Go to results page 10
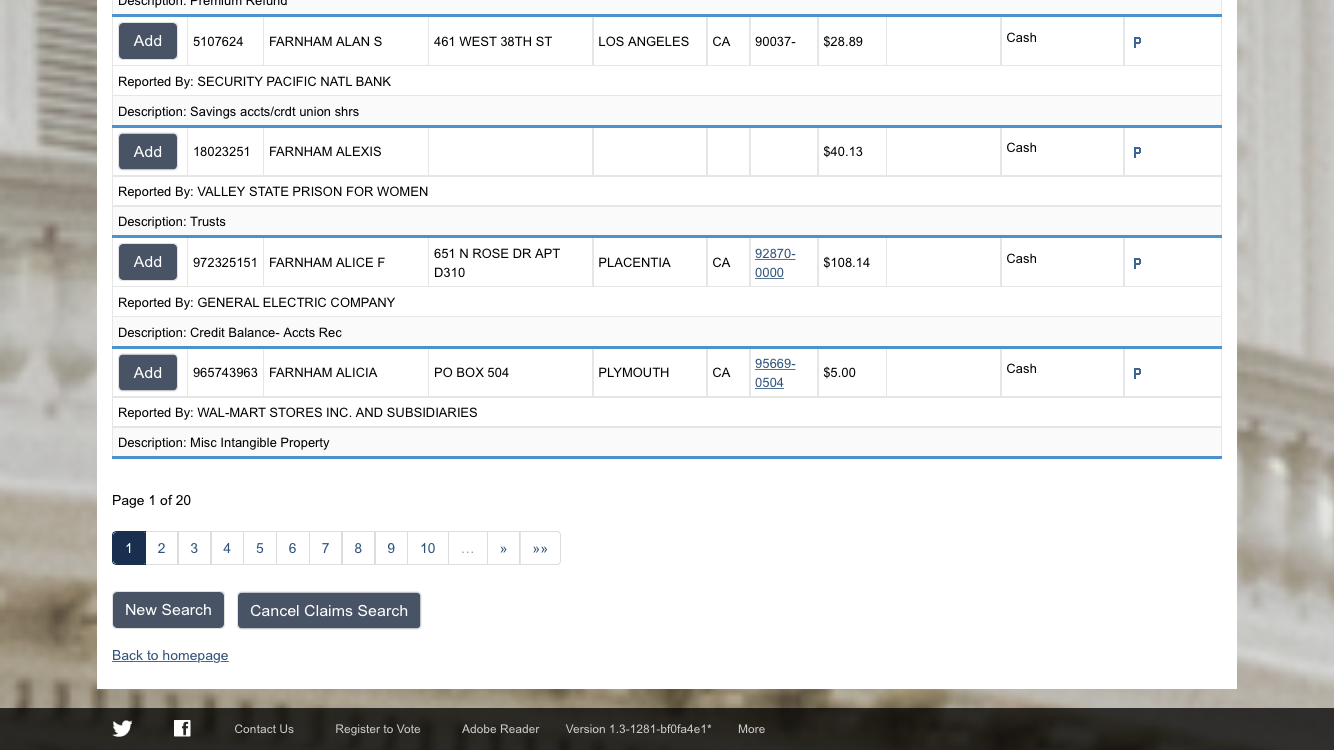Viewport: 1334px width, 750px height. pos(428,548)
